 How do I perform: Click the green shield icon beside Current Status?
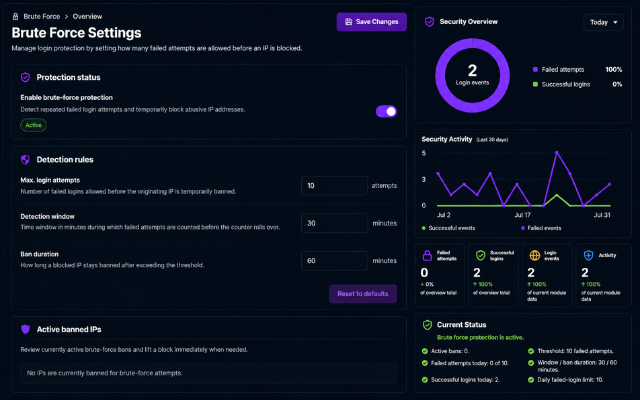coord(427,325)
